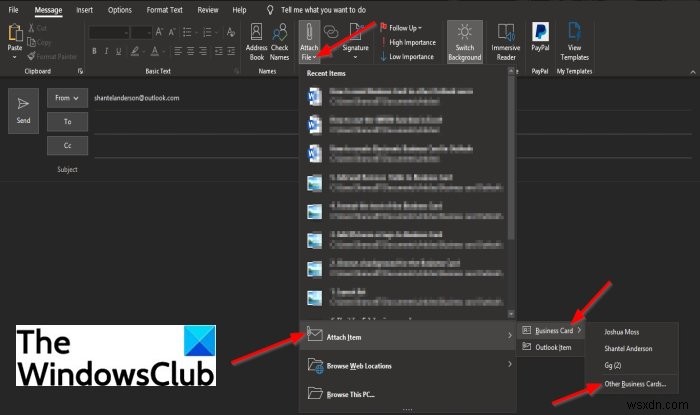Open the Help tab

(239, 10)
